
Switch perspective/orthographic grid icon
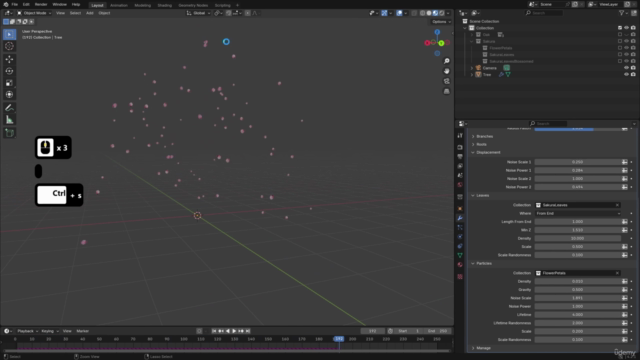(x=447, y=91)
